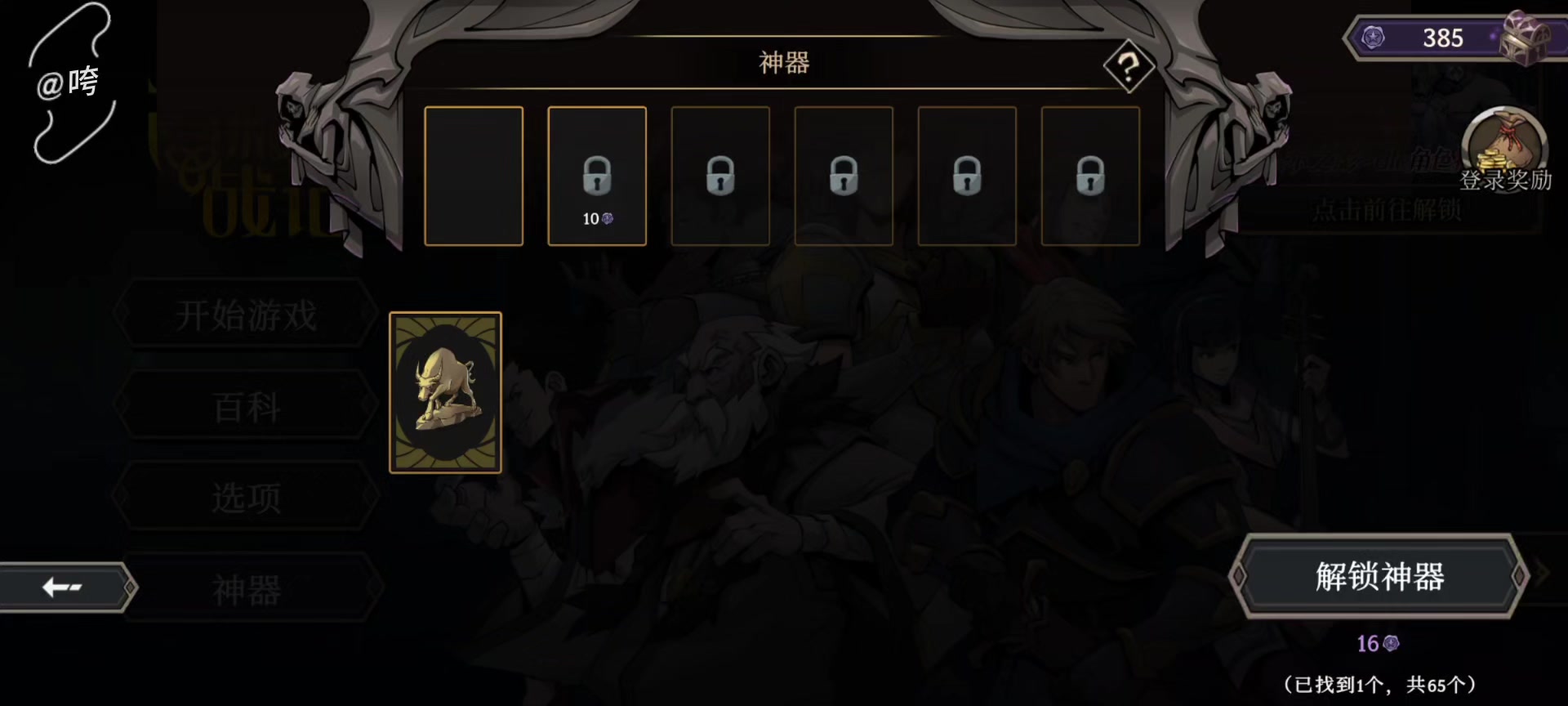The width and height of the screenshot is (1568, 706).
Task: Tap the 385 gem balance counter
Action: tap(1442, 38)
